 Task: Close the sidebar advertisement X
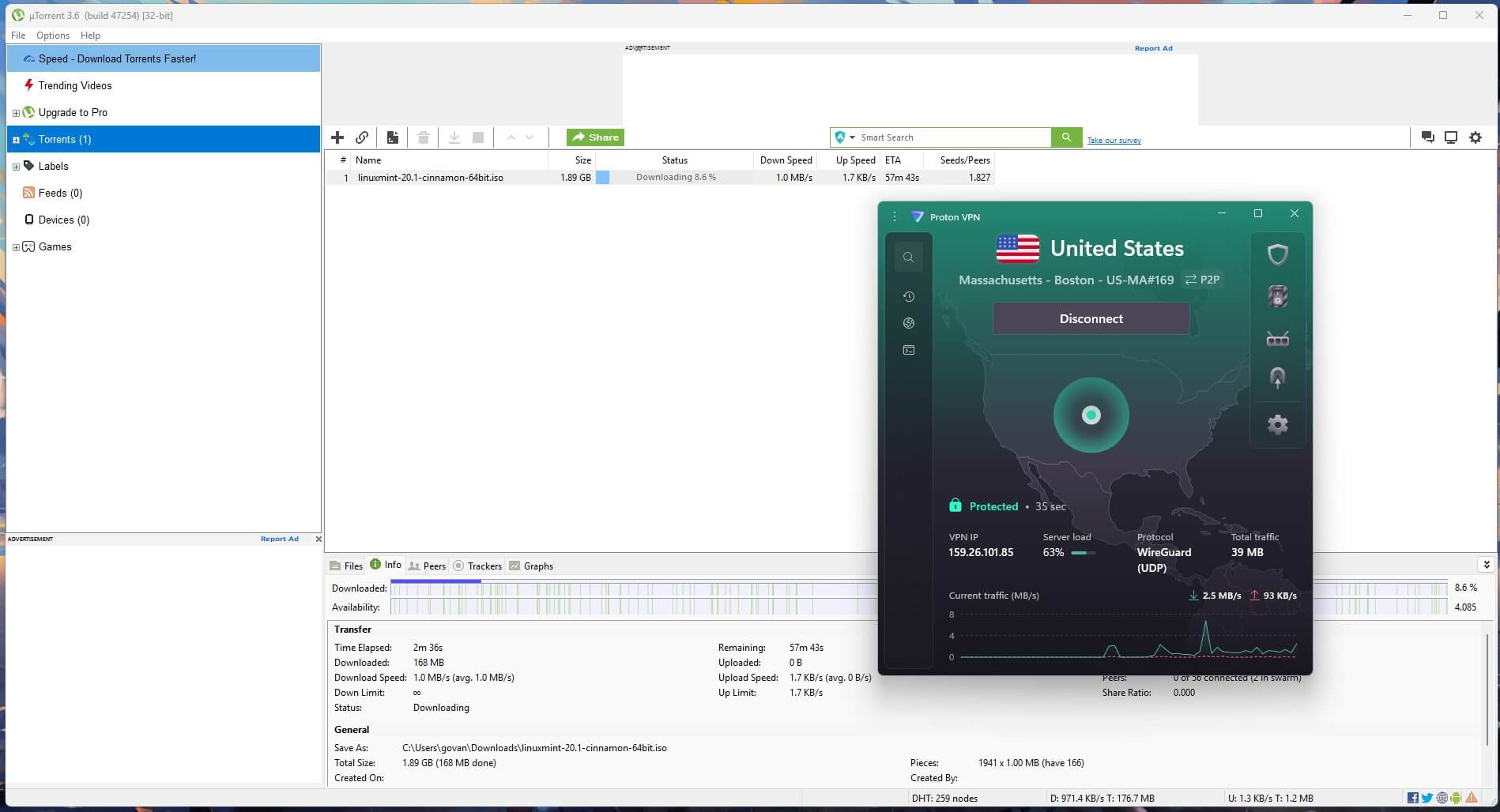[x=318, y=539]
